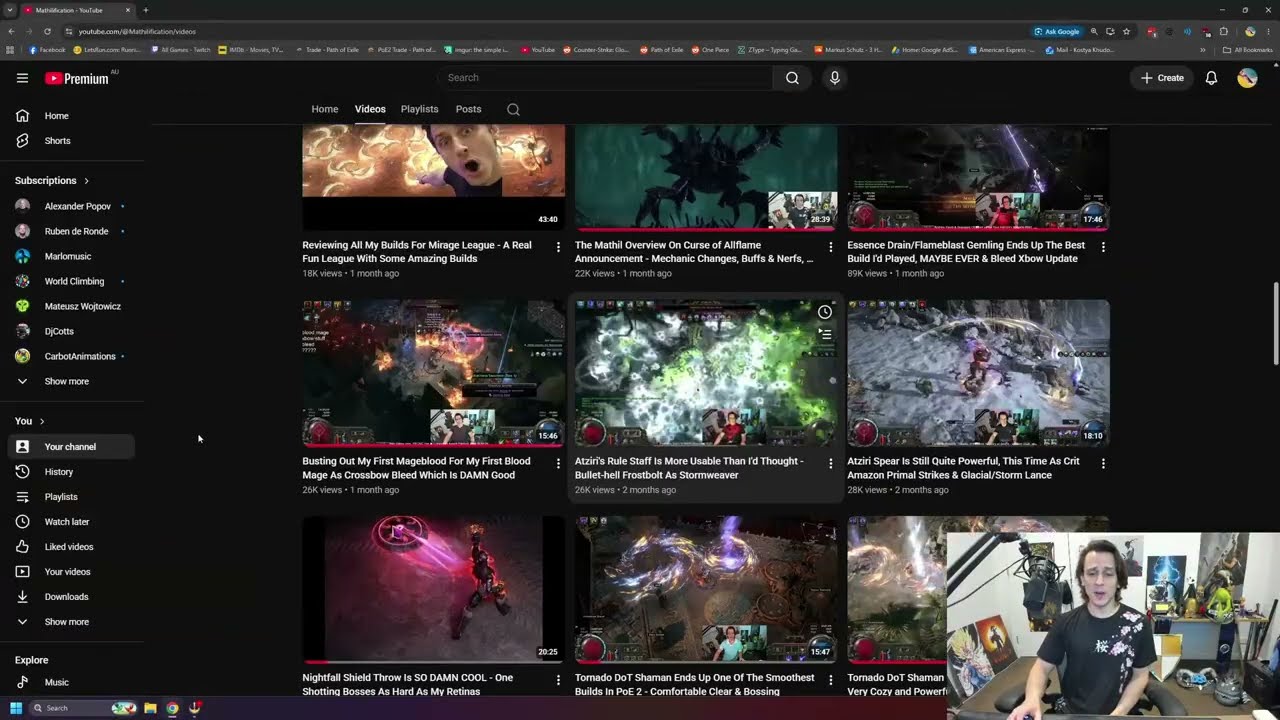
Task: Open the Subscriptions section header
Action: (52, 181)
